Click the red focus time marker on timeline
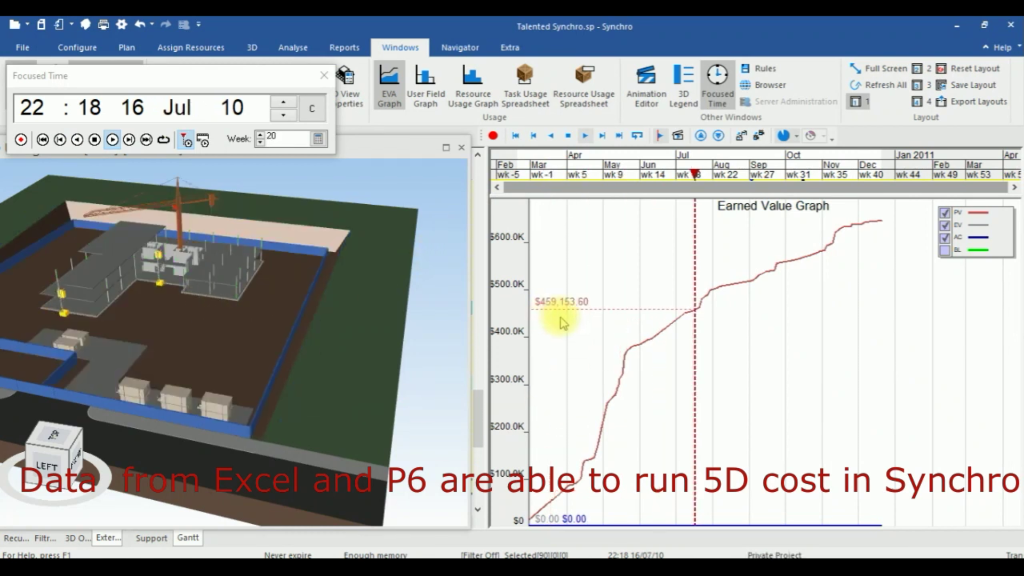 click(695, 174)
